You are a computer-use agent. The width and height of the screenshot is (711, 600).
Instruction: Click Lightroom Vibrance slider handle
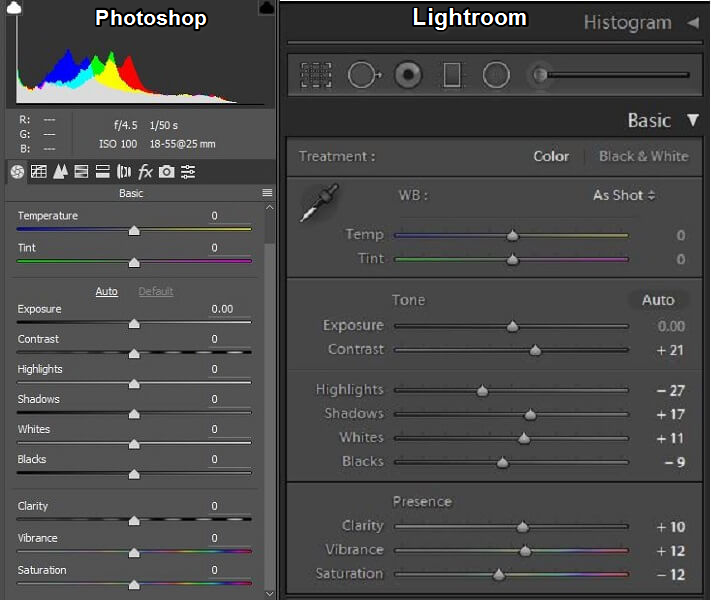click(x=525, y=551)
